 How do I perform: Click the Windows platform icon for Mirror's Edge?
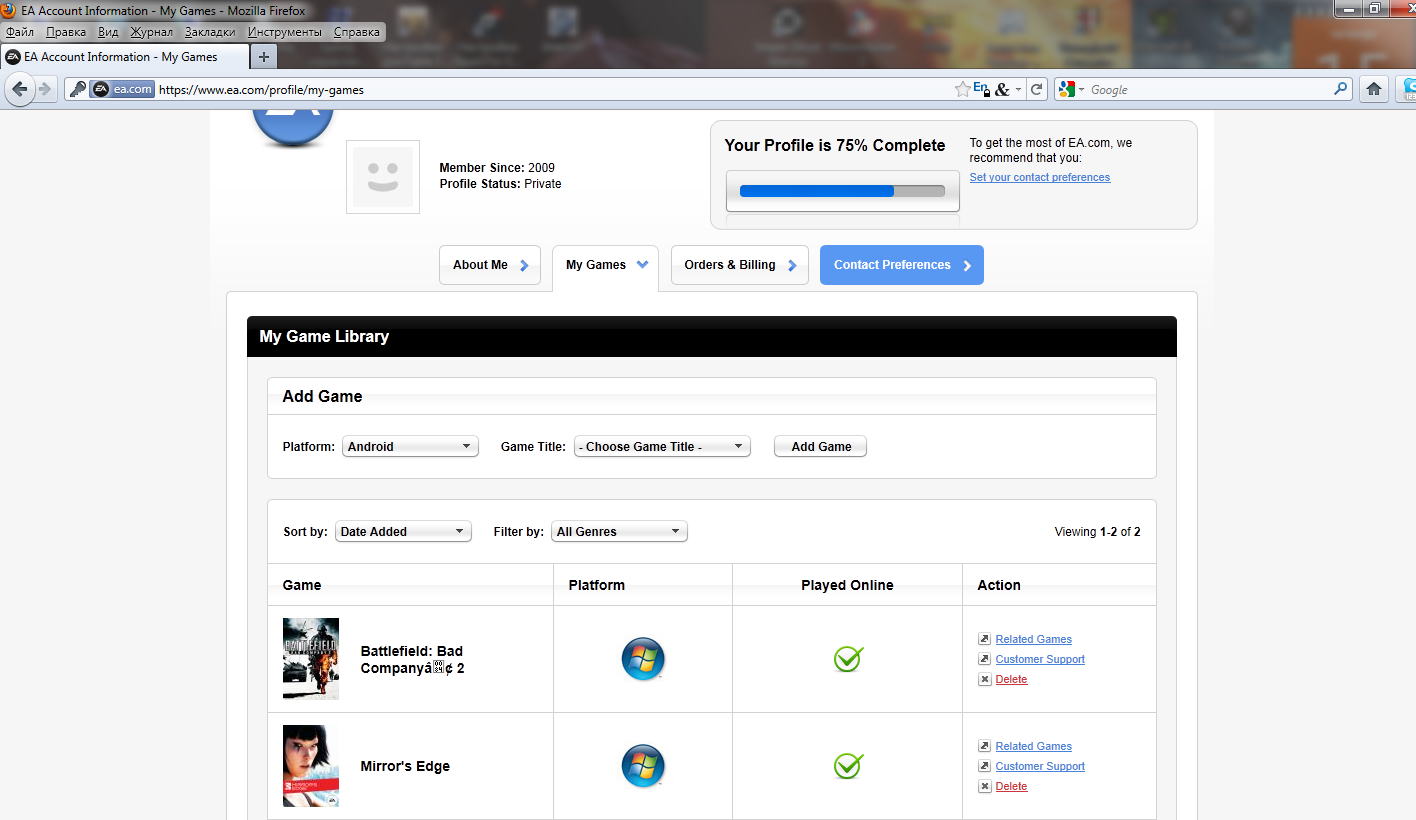[x=643, y=766]
